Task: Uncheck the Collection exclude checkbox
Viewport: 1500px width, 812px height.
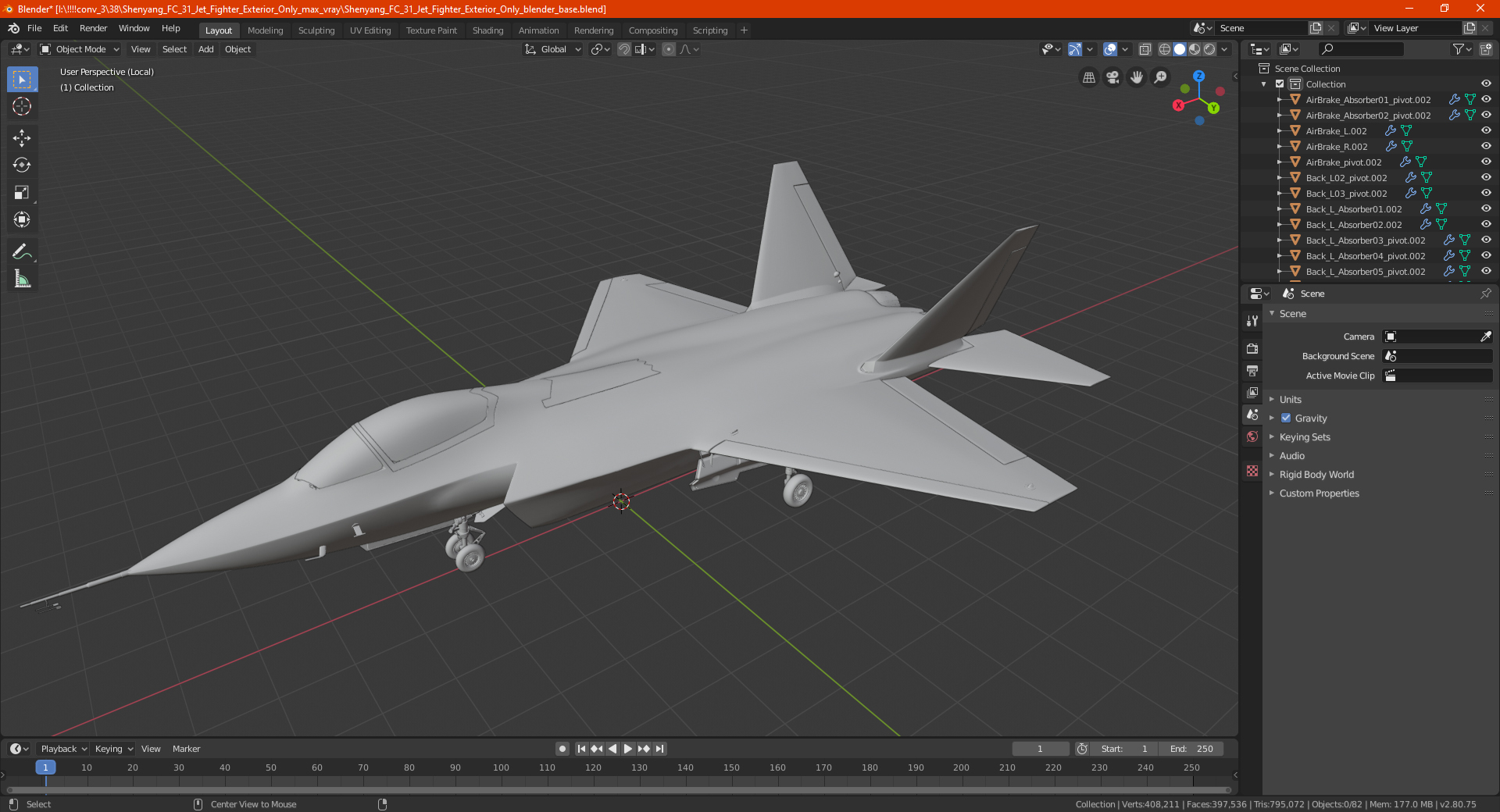Action: pyautogui.click(x=1280, y=84)
